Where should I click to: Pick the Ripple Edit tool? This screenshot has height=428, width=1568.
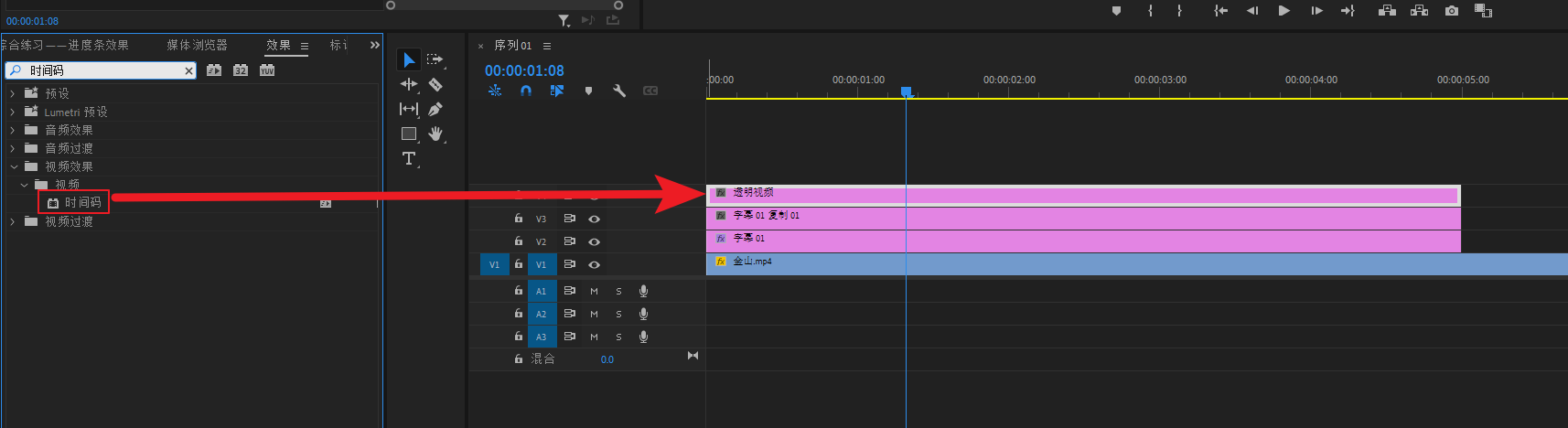click(409, 84)
